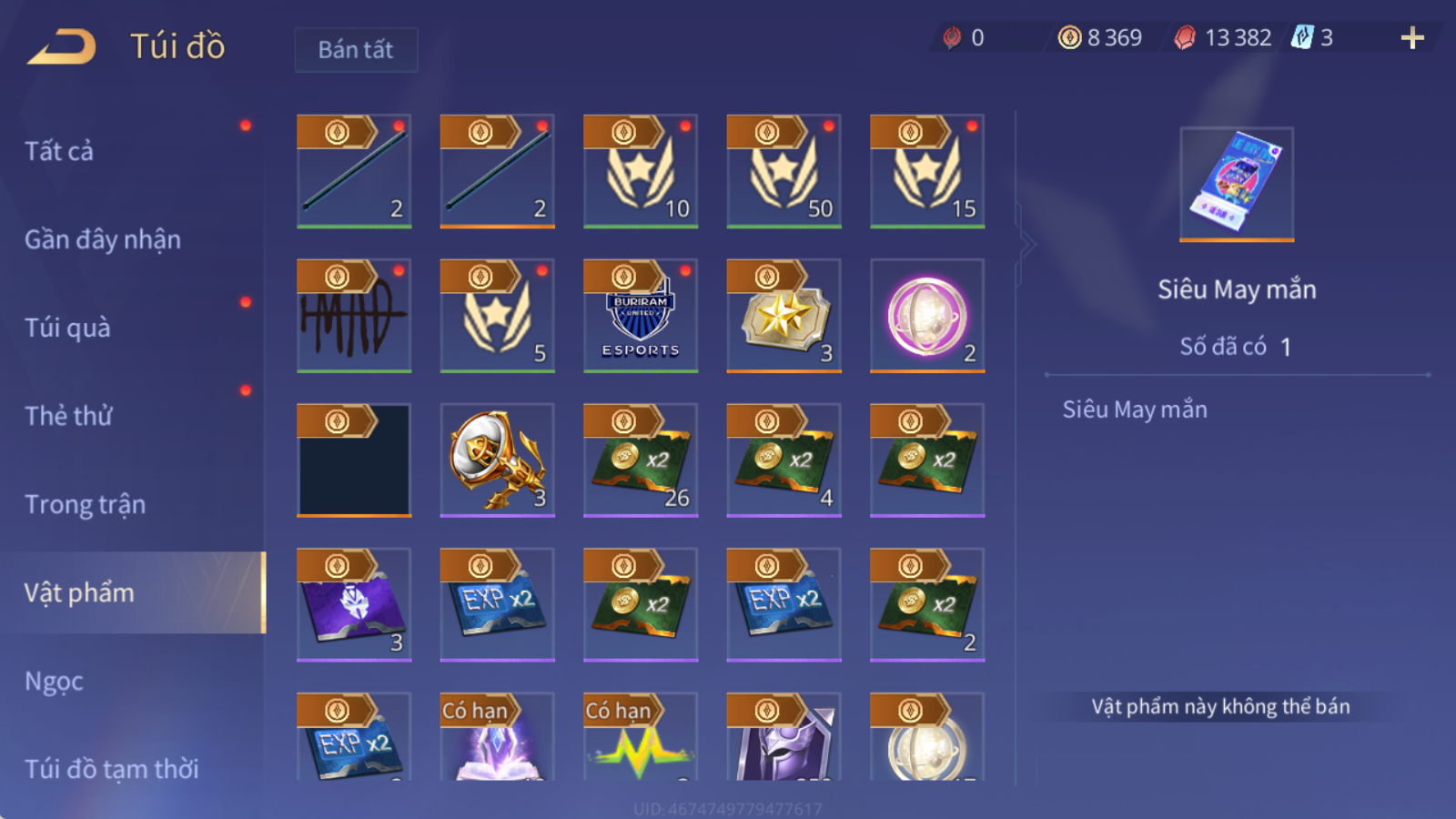
Task: Tap the gold coin balance 8 369
Action: point(1100,37)
